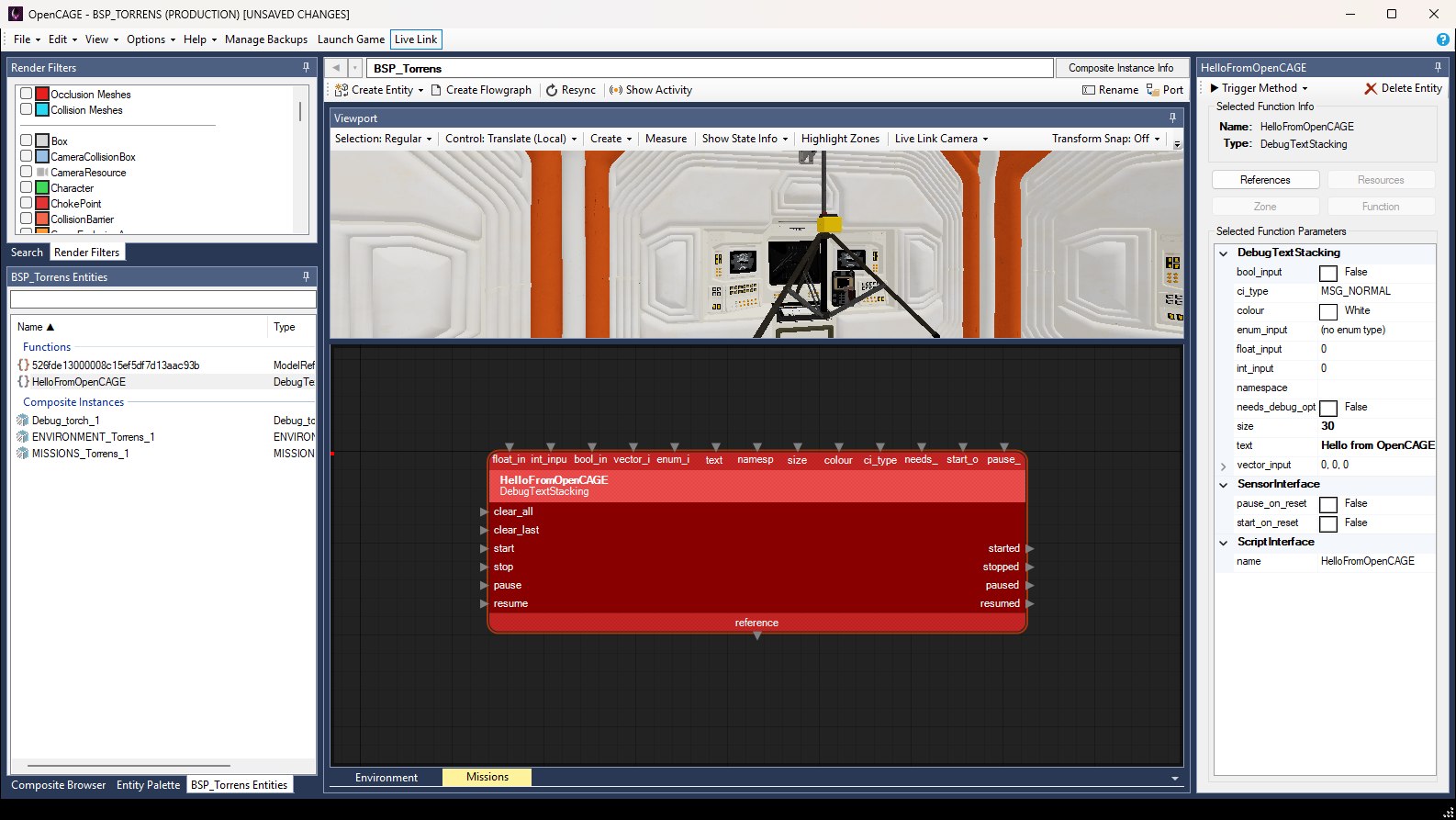The height and width of the screenshot is (820, 1456).
Task: Click the 'started' output pin on node
Action: tap(1030, 548)
